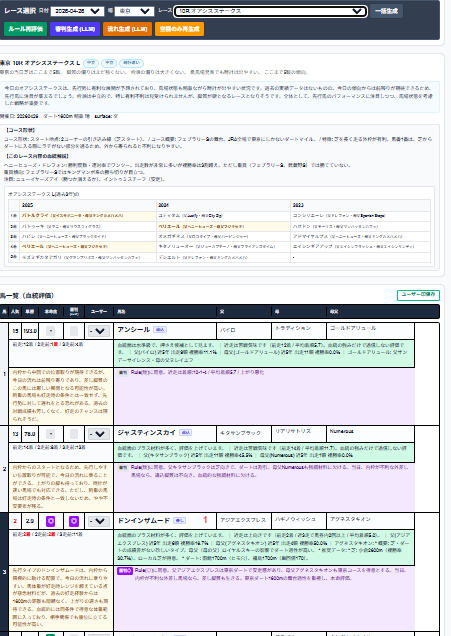Click the 空欄のみ再生成 button
This screenshot has height=636, width=451.
click(179, 29)
